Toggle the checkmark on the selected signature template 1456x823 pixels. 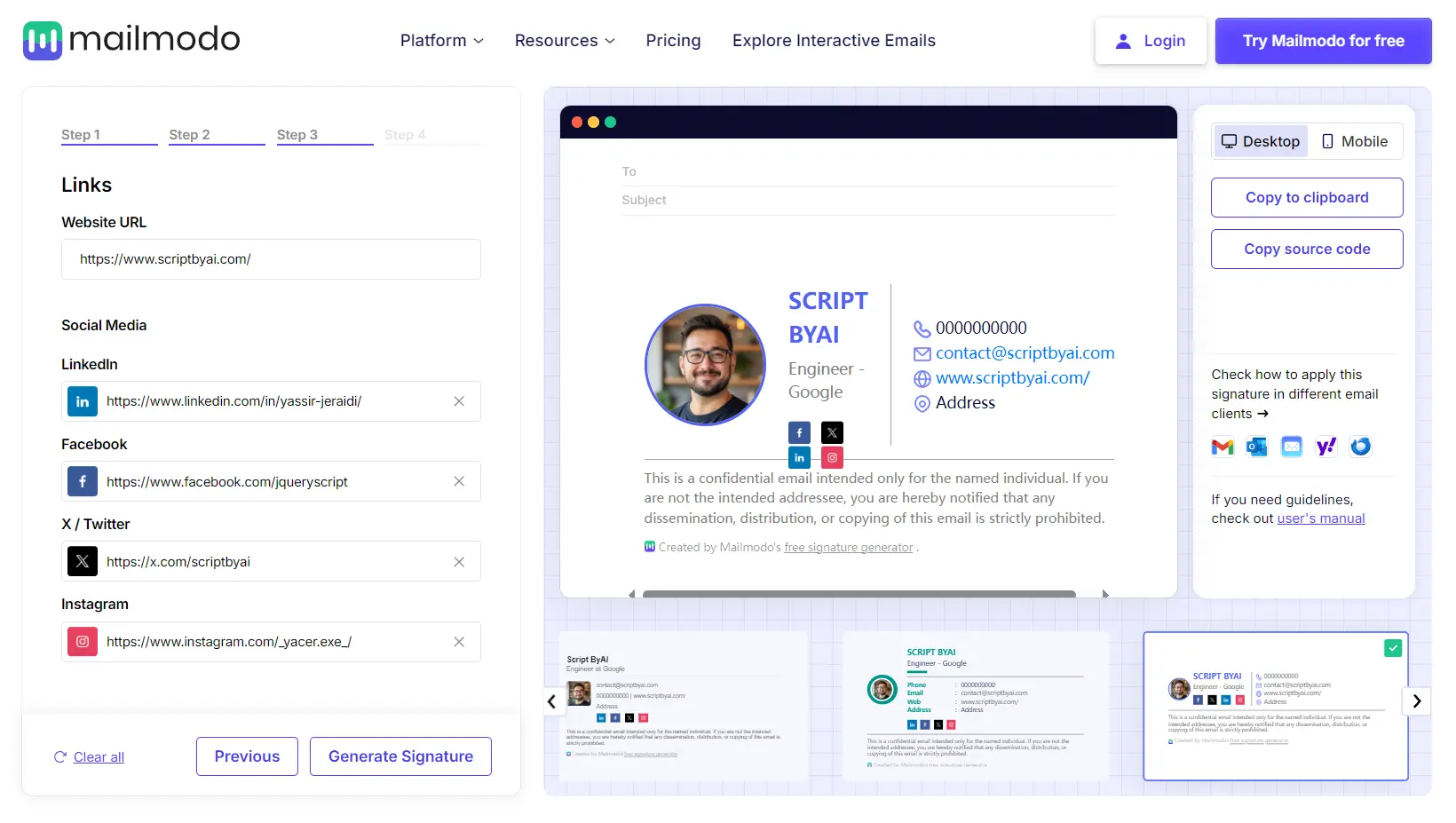pyautogui.click(x=1392, y=648)
